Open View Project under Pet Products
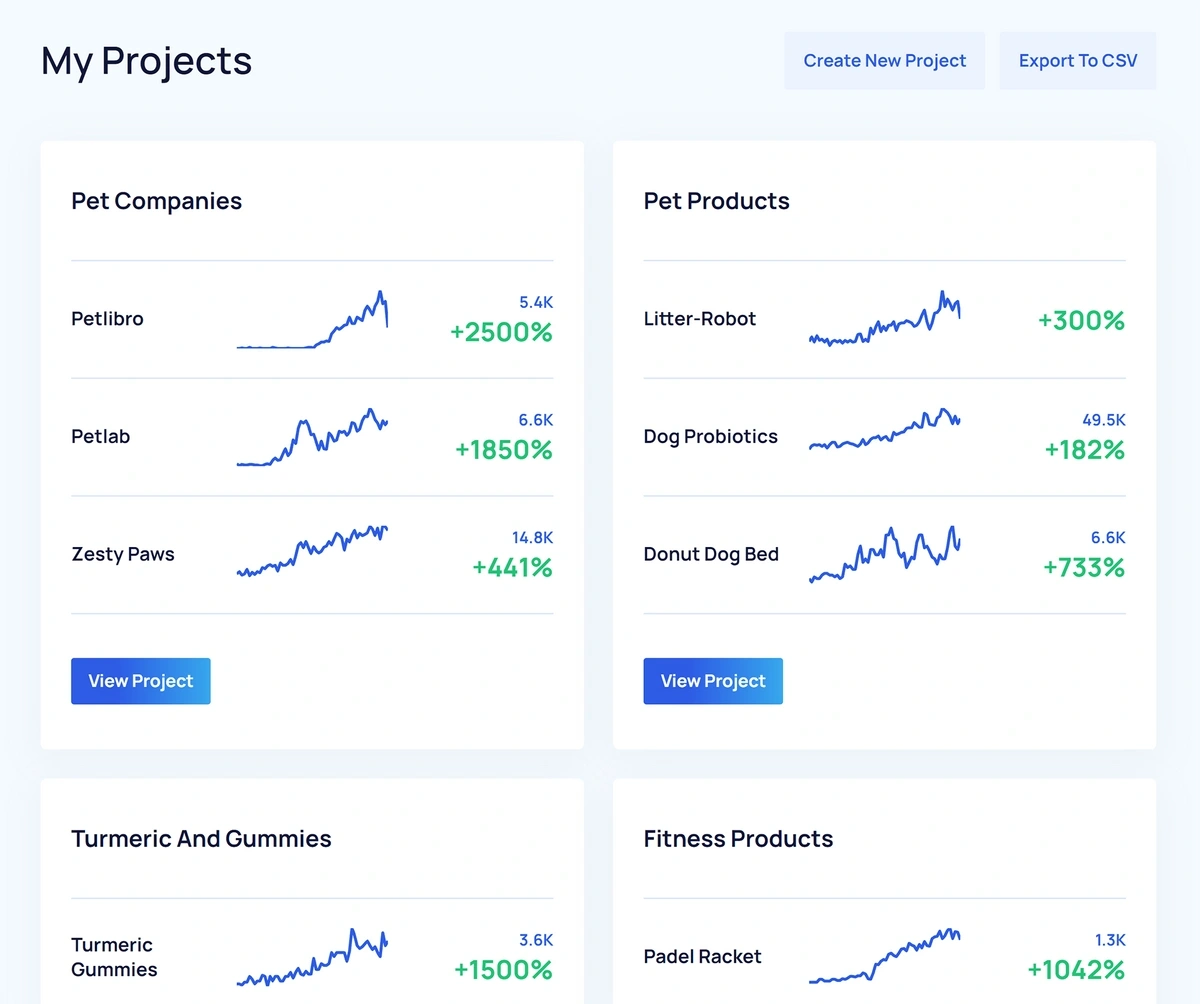 click(x=713, y=681)
